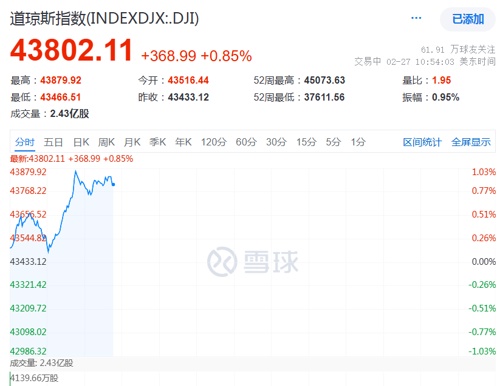Click the latest price dot on chart line
This screenshot has height=386, width=500.
click(114, 184)
